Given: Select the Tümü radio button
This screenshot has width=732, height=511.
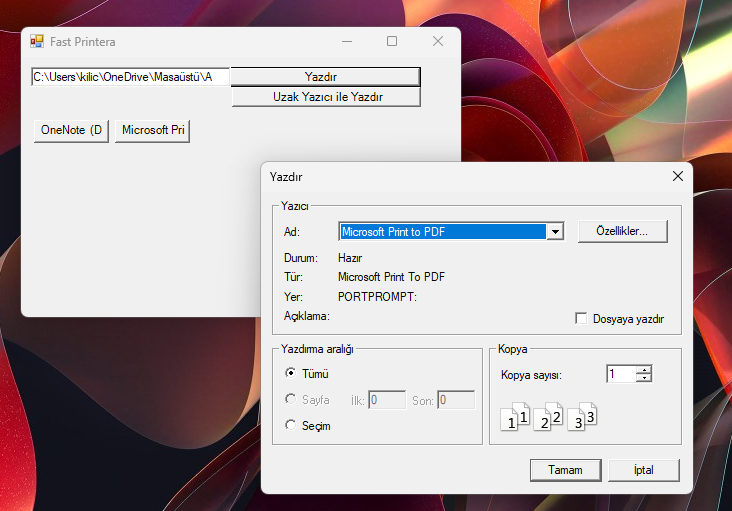Looking at the screenshot, I should [x=290, y=373].
